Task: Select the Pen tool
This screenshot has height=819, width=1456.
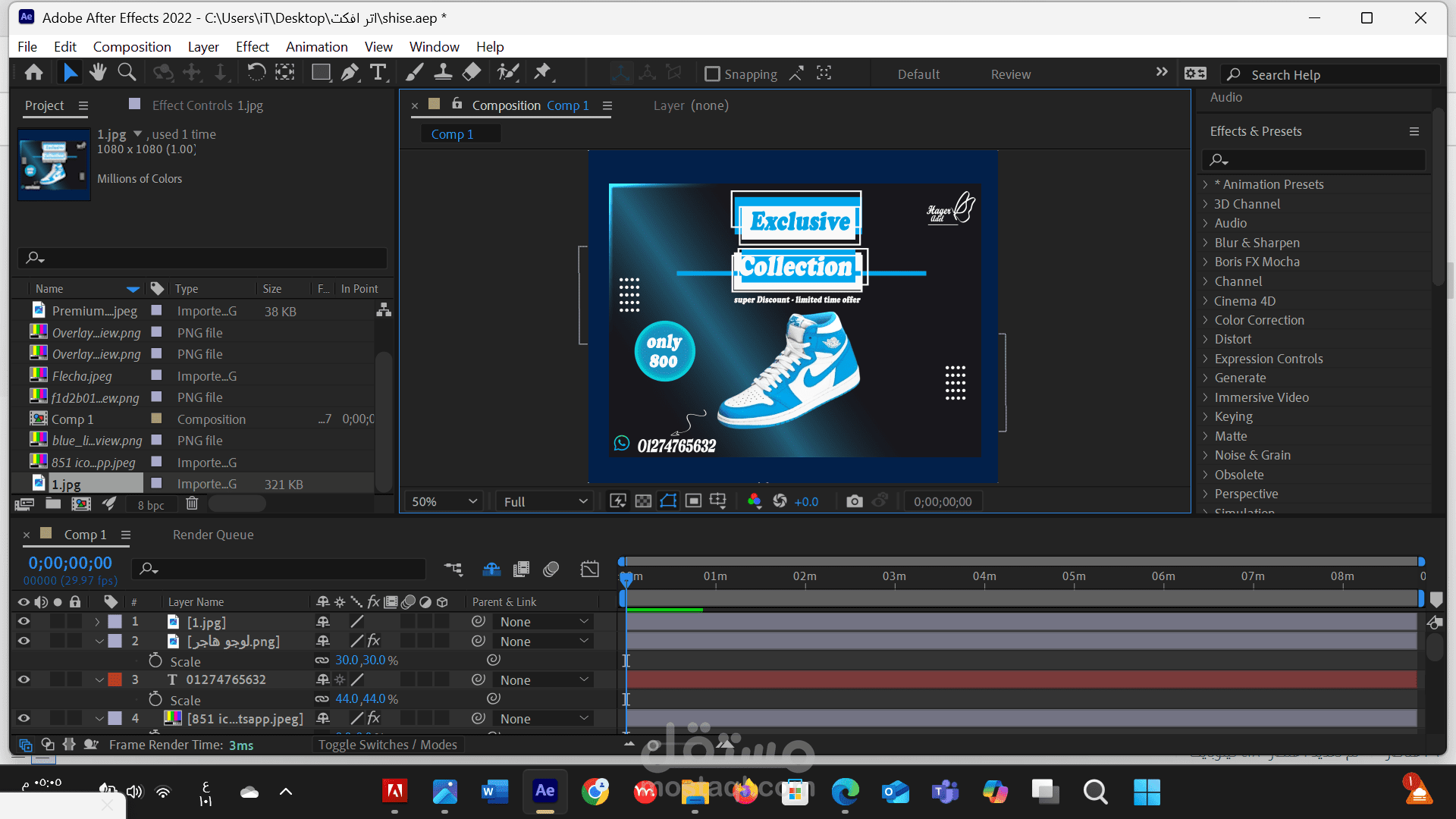Action: coord(350,73)
